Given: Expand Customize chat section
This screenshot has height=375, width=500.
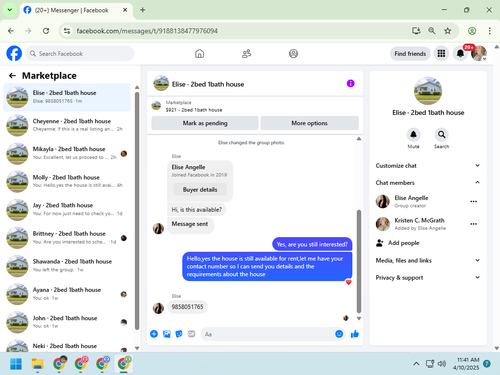Looking at the screenshot, I should 428,166.
